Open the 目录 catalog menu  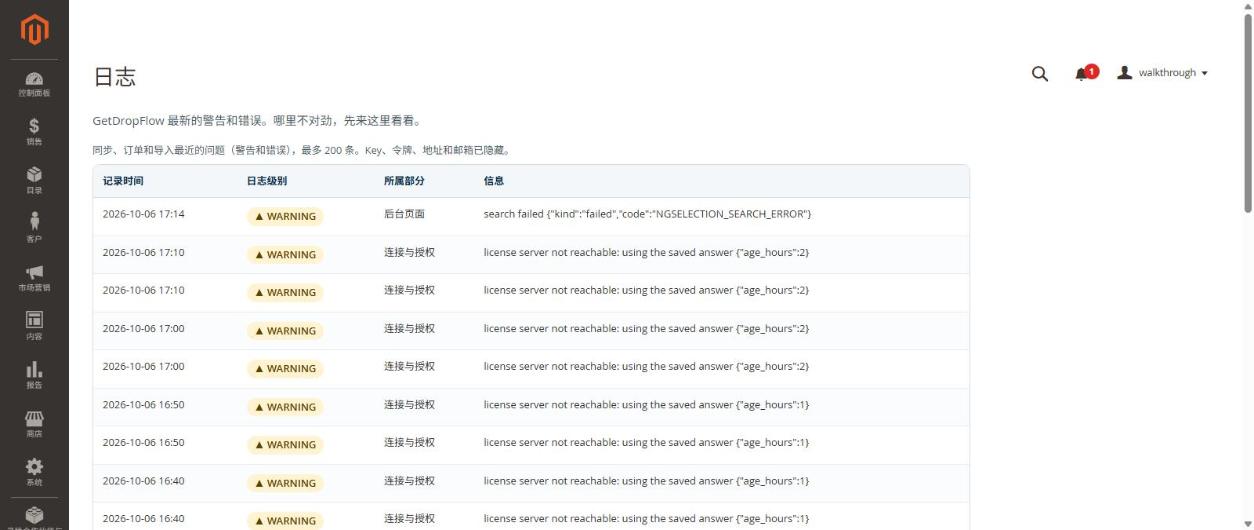[34, 181]
